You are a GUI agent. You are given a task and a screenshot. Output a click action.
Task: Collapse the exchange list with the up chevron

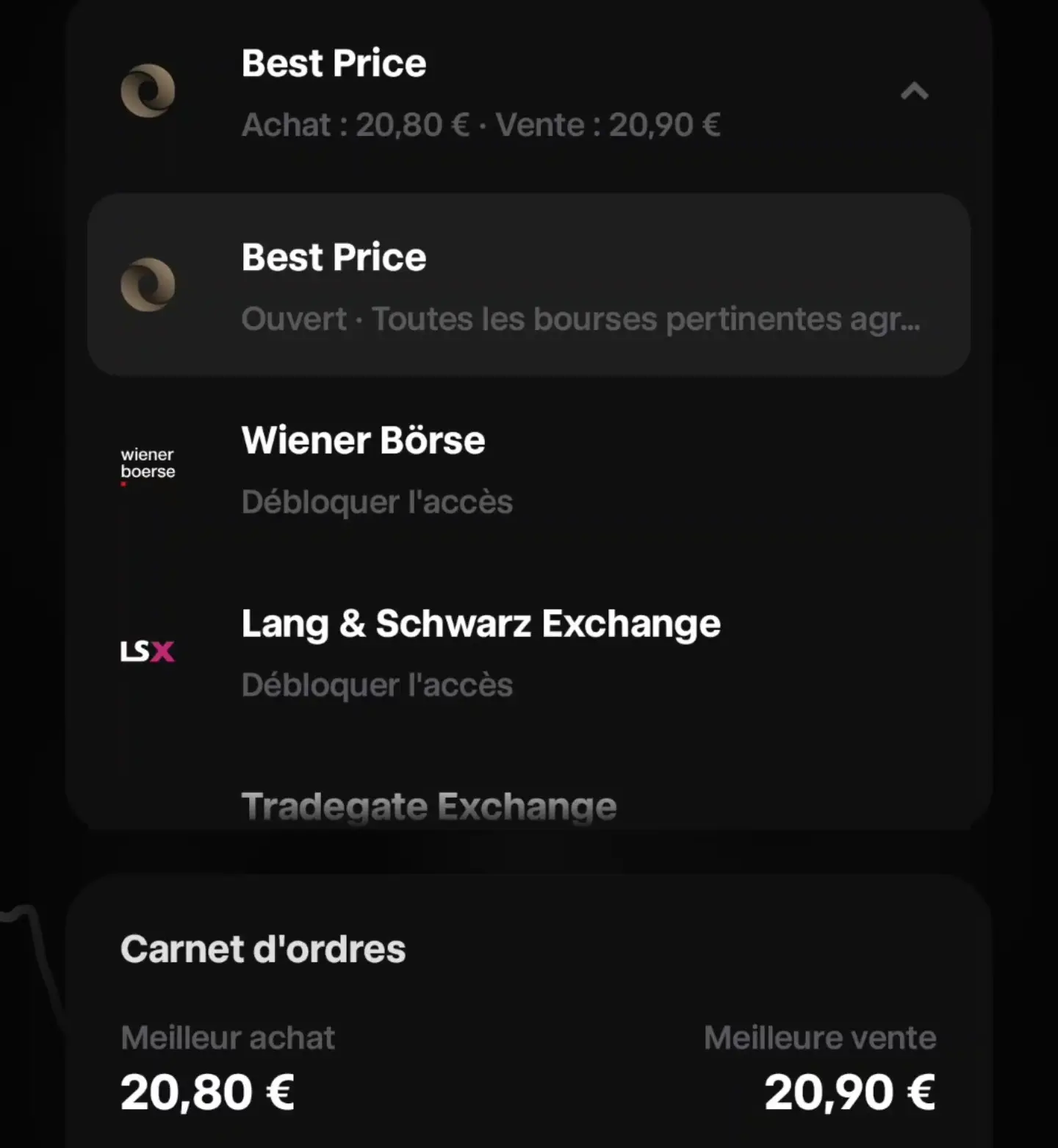tap(915, 92)
